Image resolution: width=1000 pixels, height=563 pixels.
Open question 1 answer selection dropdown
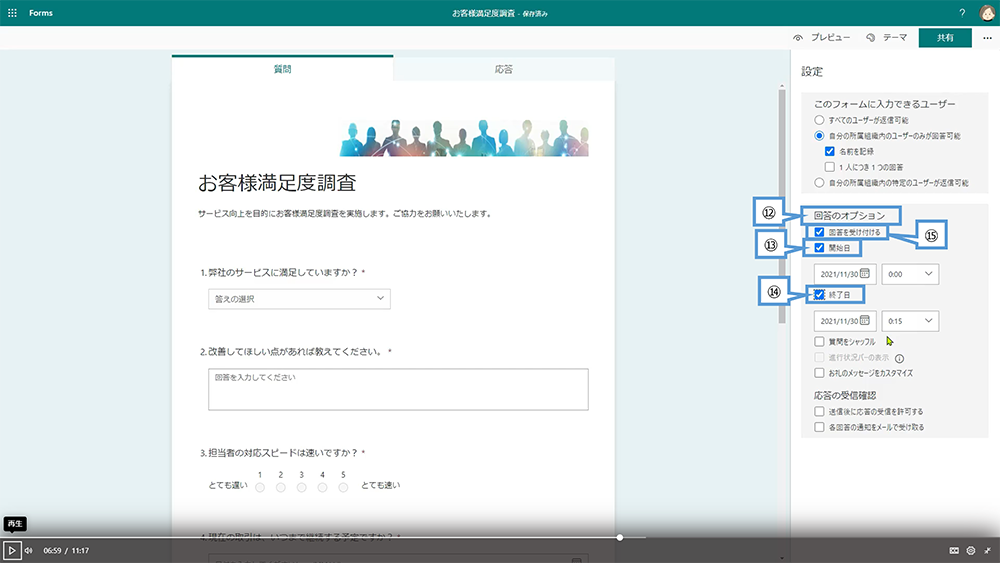(x=299, y=298)
